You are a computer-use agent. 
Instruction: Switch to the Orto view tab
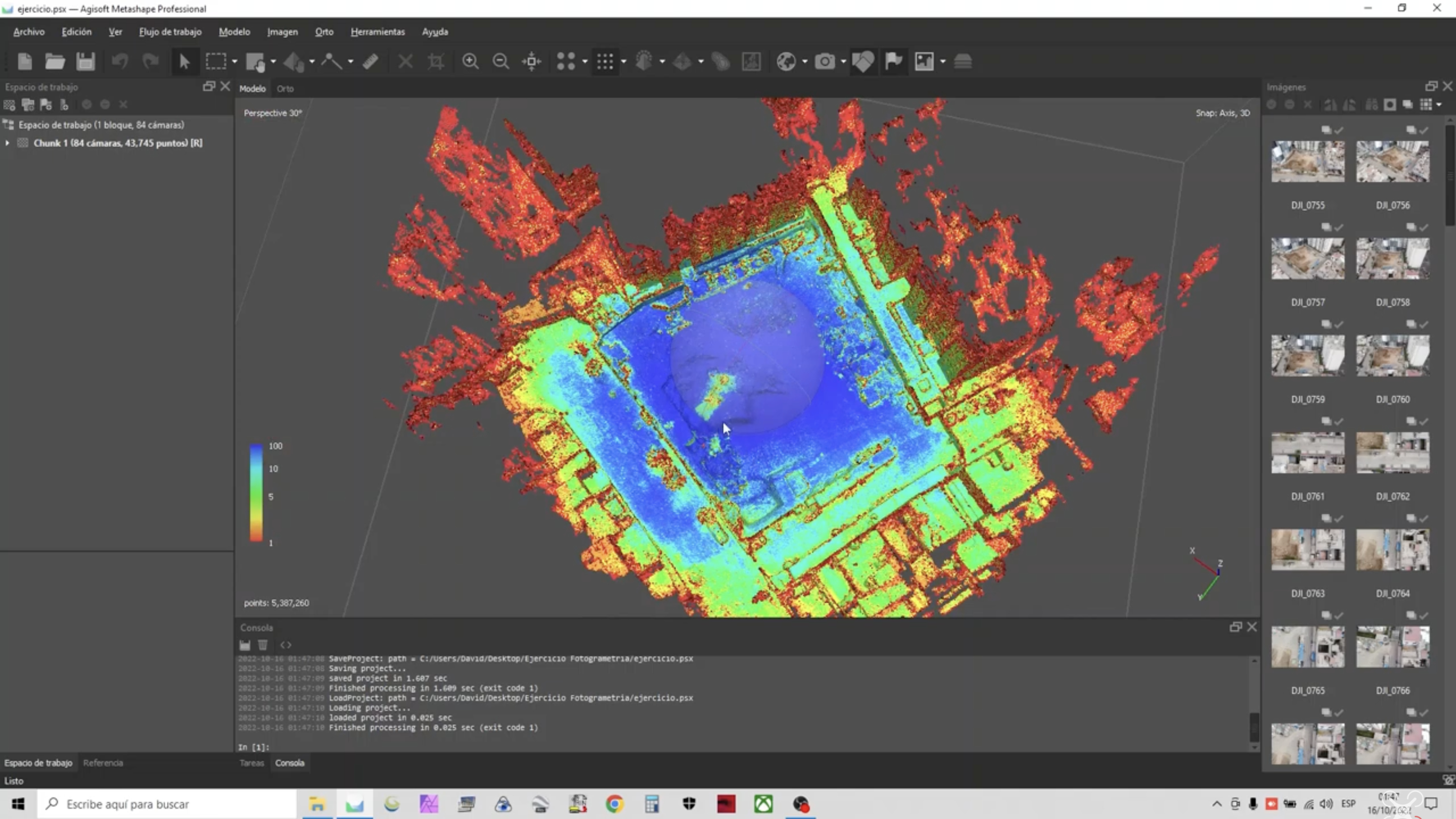click(285, 89)
